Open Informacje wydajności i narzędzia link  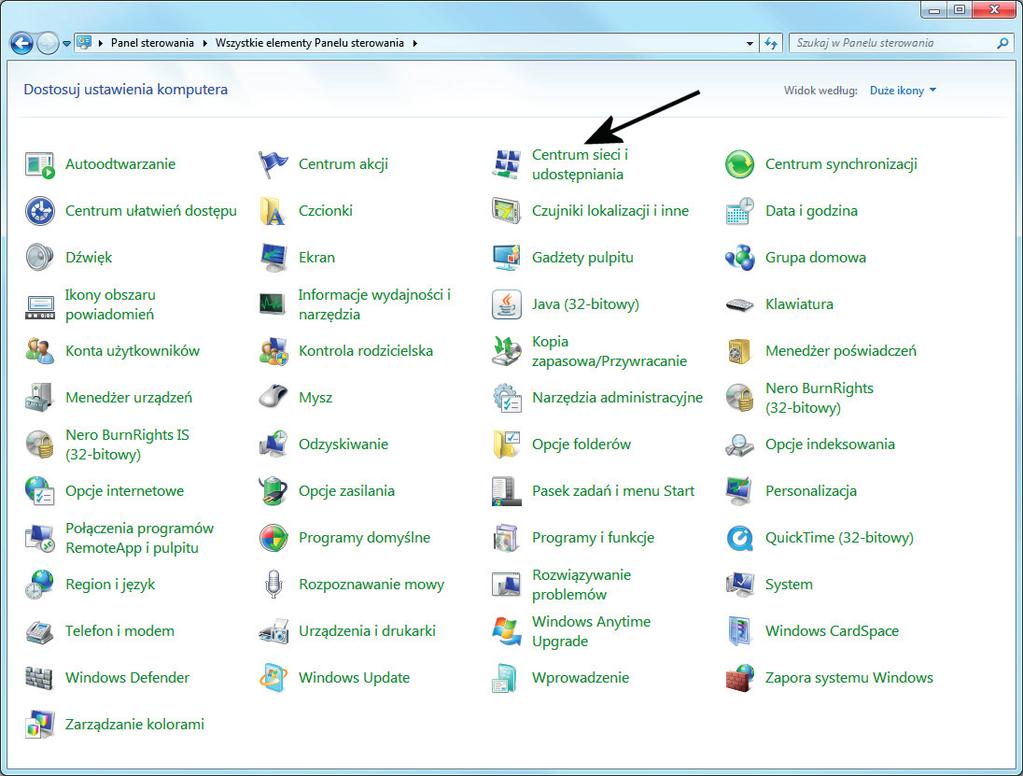point(374,305)
